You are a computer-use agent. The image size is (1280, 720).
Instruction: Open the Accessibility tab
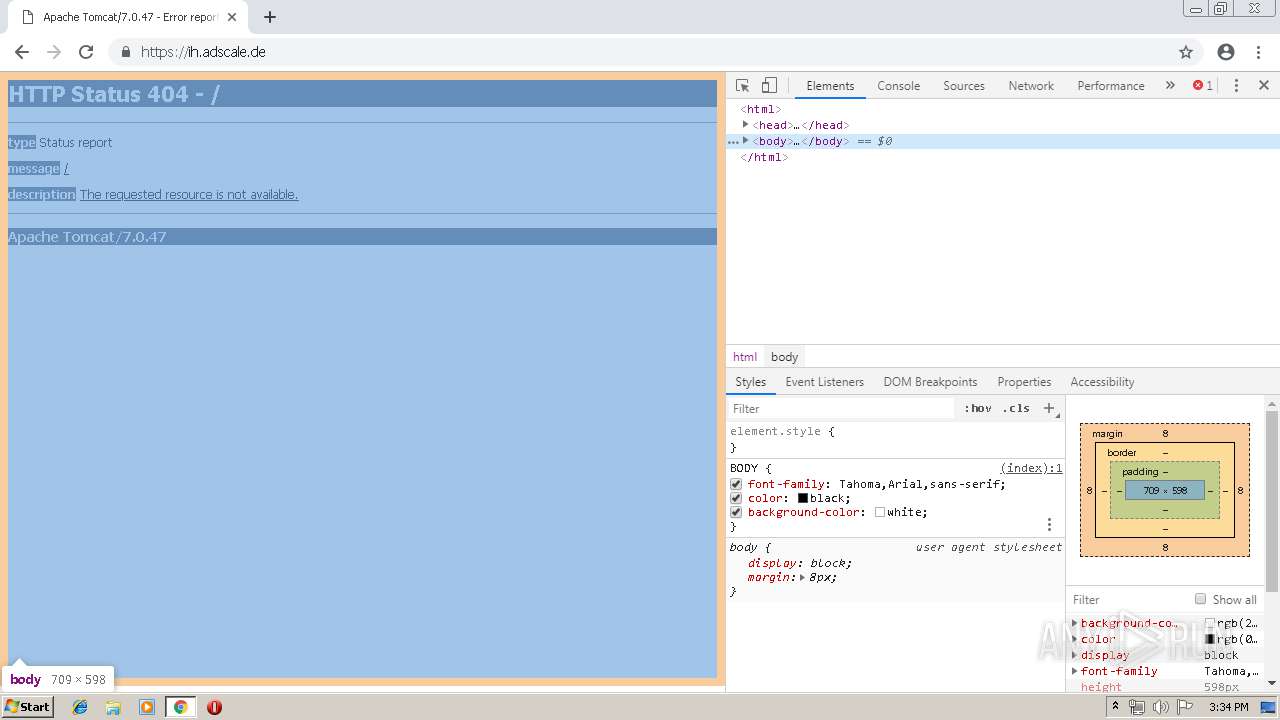pyautogui.click(x=1102, y=382)
